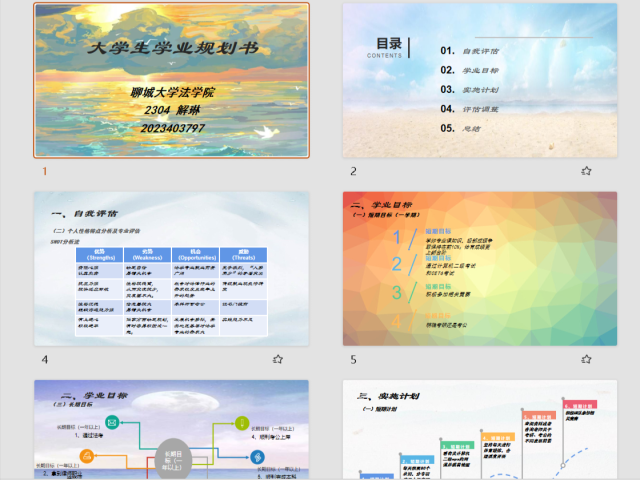Click the 聊城大学法学院 text on slide 1

(173, 93)
